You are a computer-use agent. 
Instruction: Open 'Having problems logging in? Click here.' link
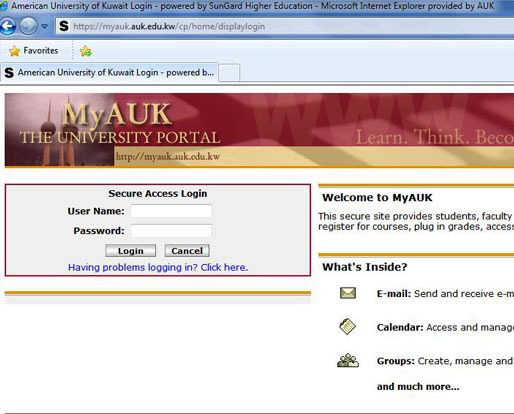158,267
